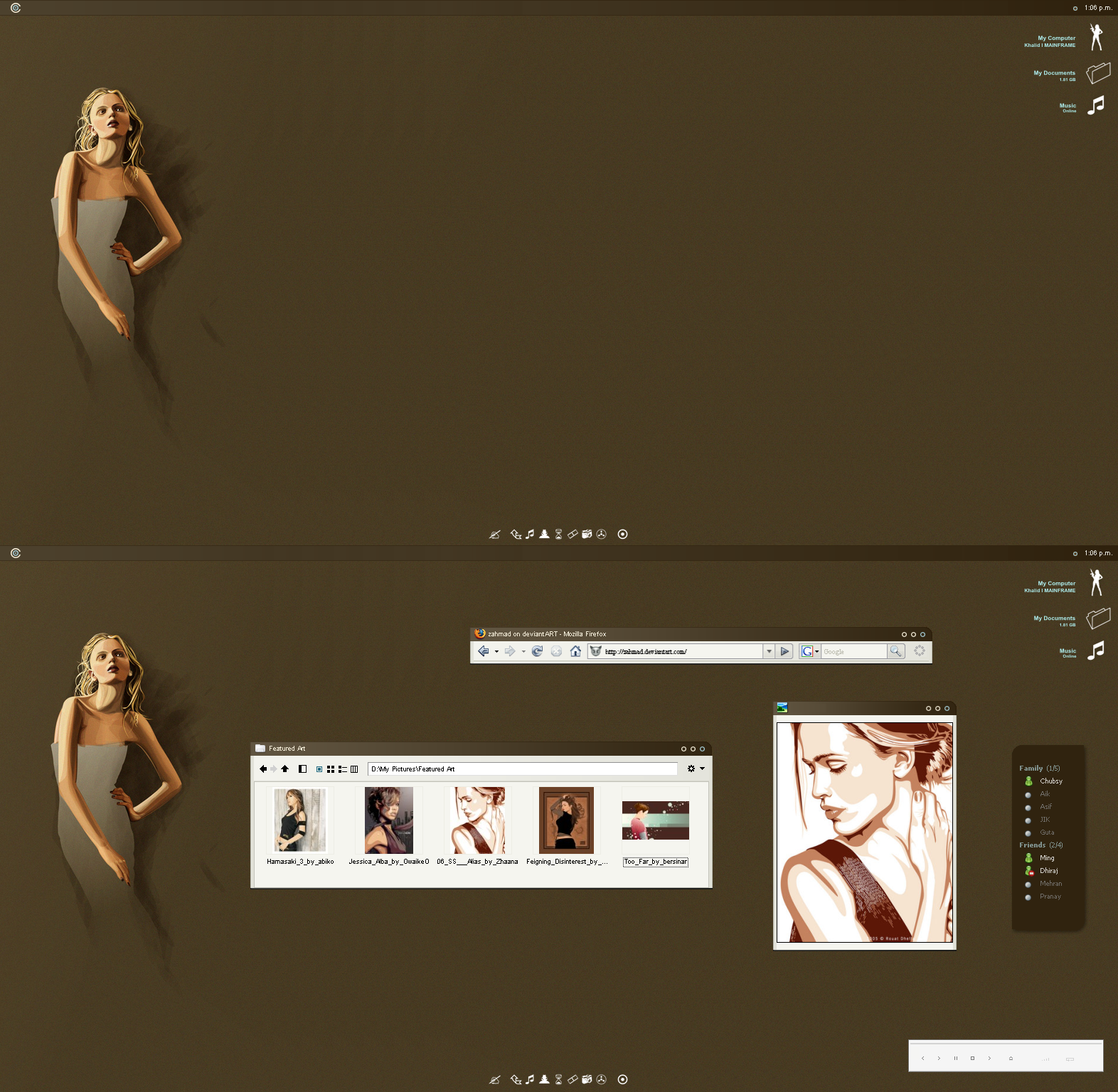Adjust the media player volume bars
Viewport: 1118px width, 1092px height.
click(x=1046, y=1059)
